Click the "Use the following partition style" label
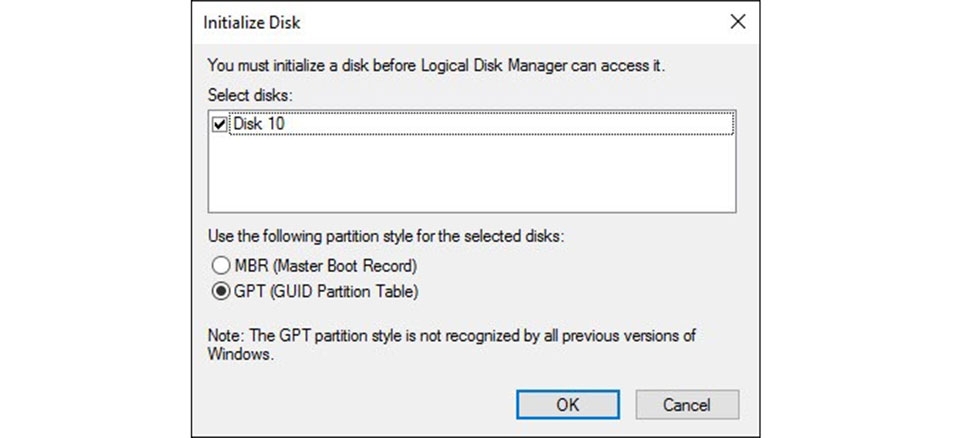The height and width of the screenshot is (438, 960). pyautogui.click(x=385, y=240)
